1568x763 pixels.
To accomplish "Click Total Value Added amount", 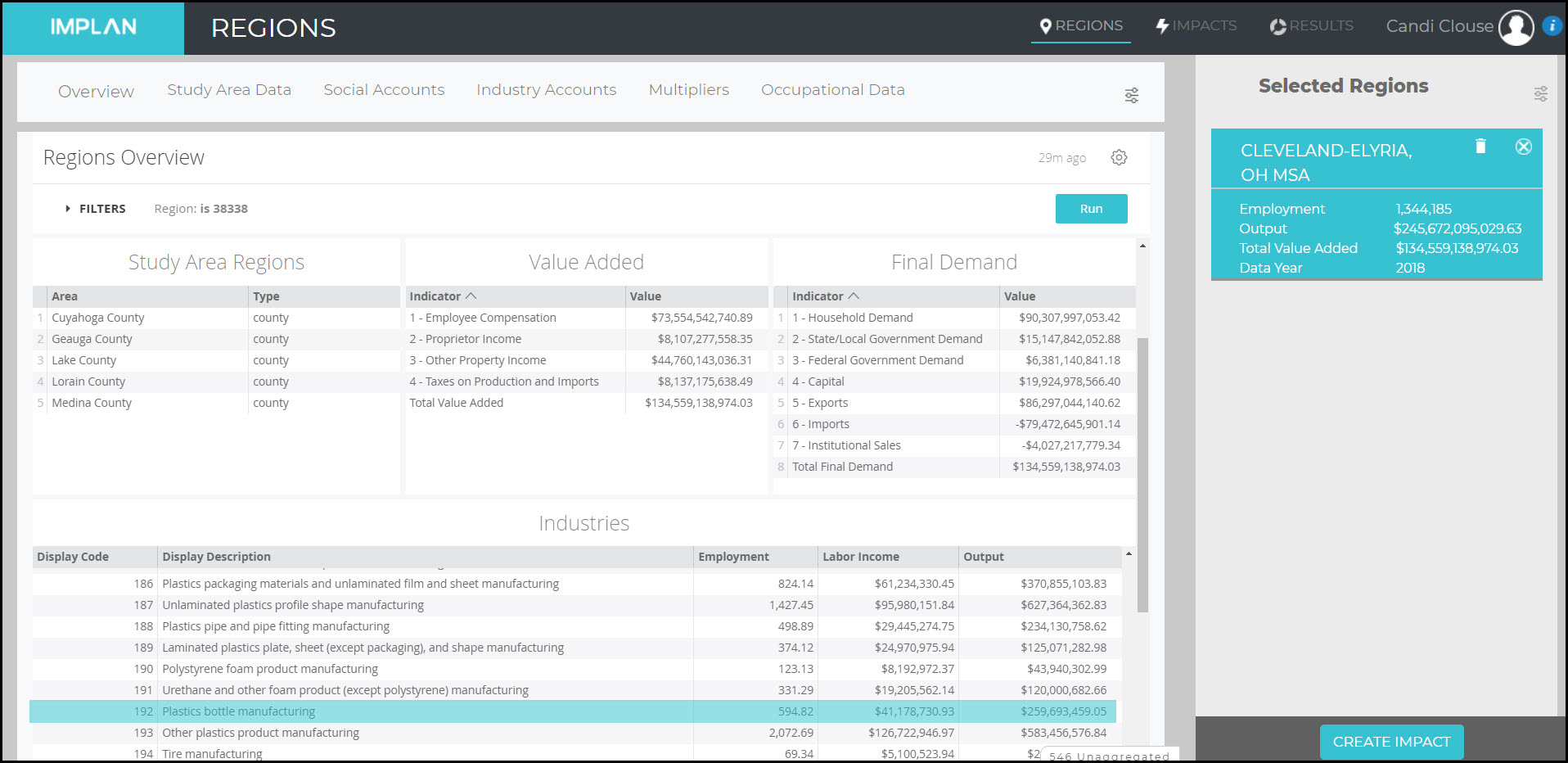I will pyautogui.click(x=699, y=403).
